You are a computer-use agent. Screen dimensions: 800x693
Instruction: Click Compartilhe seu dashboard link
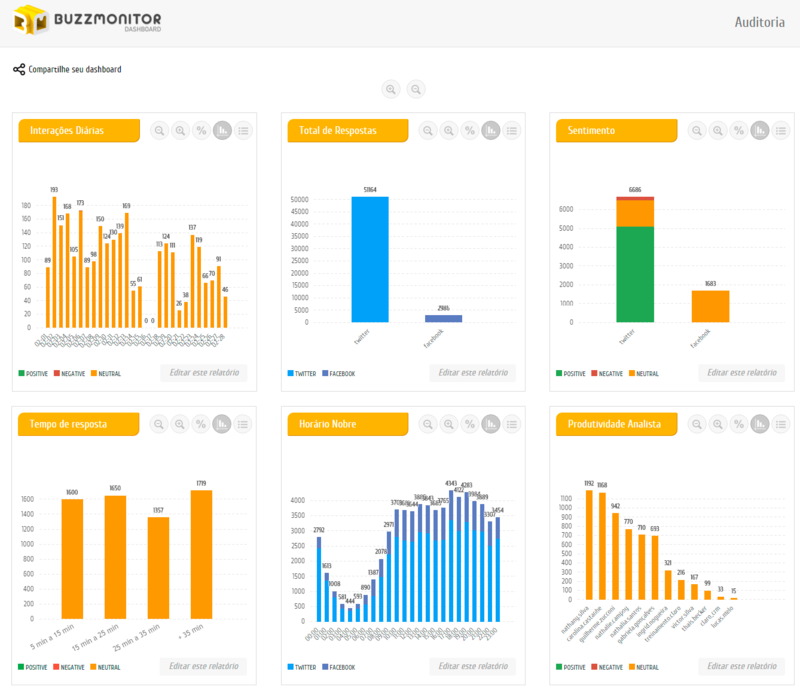[x=75, y=70]
